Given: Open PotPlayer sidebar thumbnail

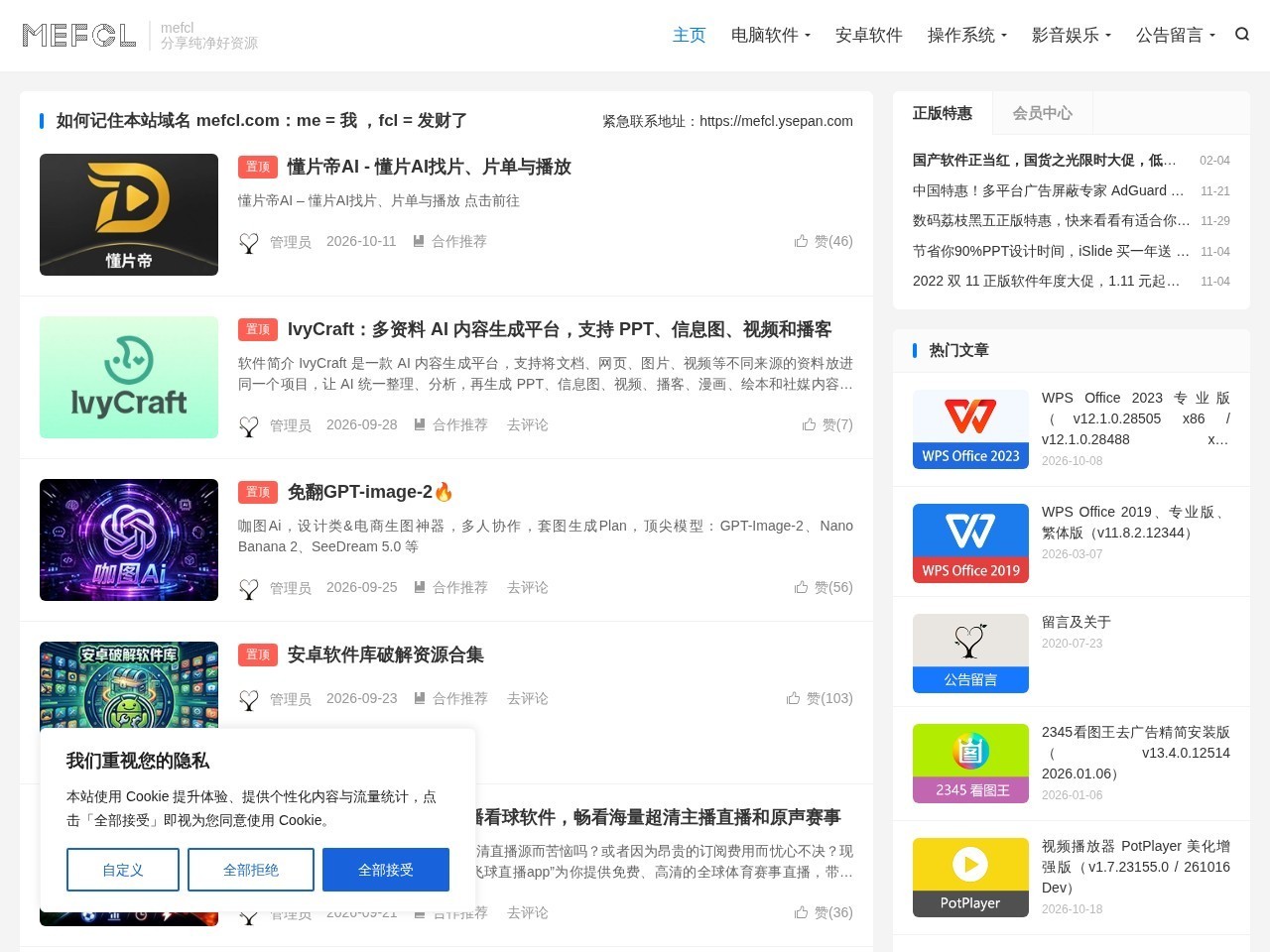Looking at the screenshot, I should click(970, 878).
